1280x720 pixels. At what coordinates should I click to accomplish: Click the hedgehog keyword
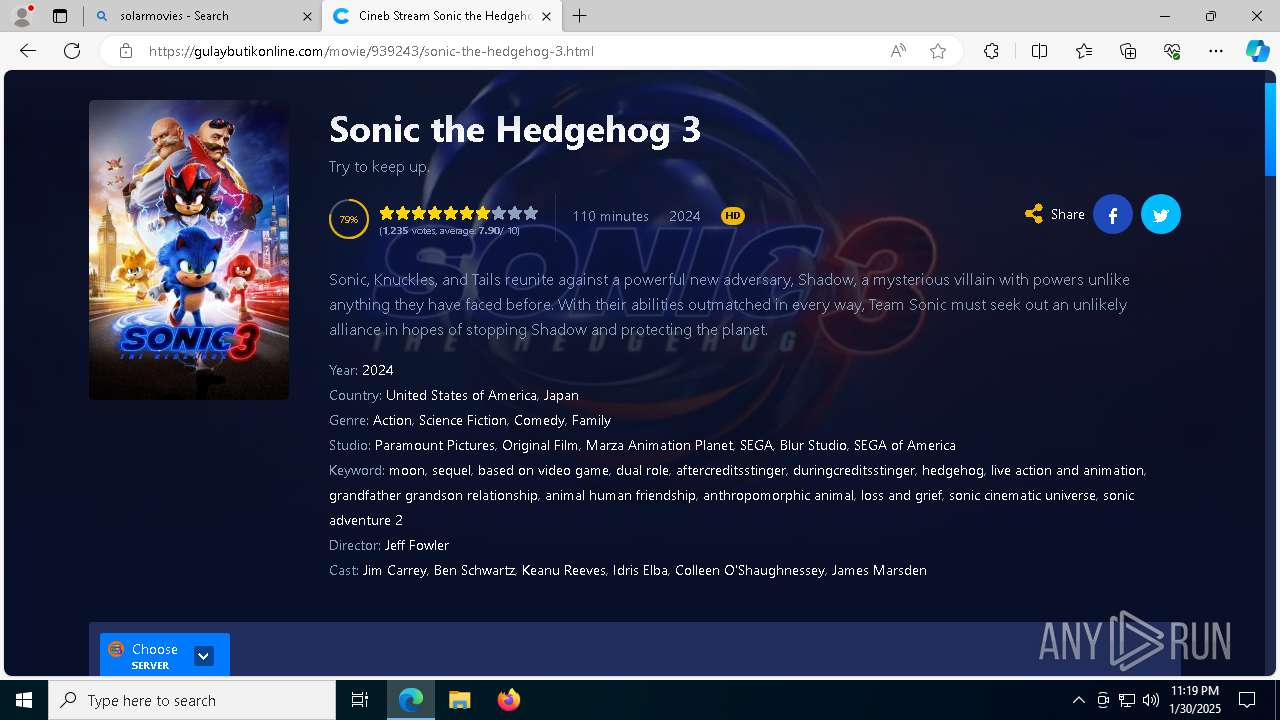pyautogui.click(x=953, y=470)
